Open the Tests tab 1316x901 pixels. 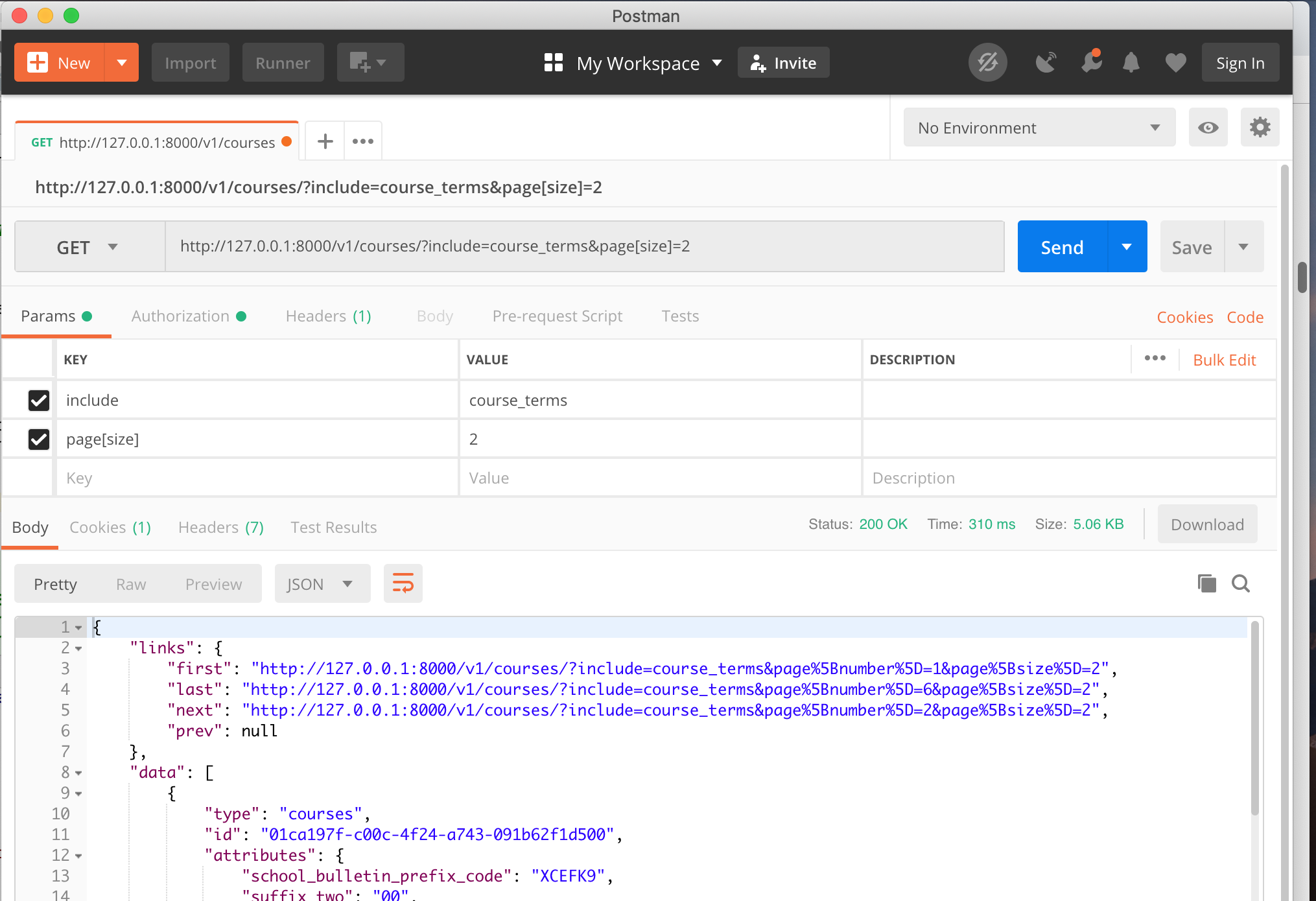[680, 316]
